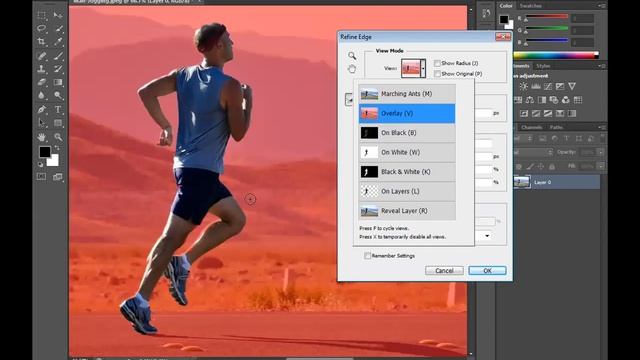The width and height of the screenshot is (640, 360).
Task: Select the Horizontal Type tool
Action: tap(58, 109)
